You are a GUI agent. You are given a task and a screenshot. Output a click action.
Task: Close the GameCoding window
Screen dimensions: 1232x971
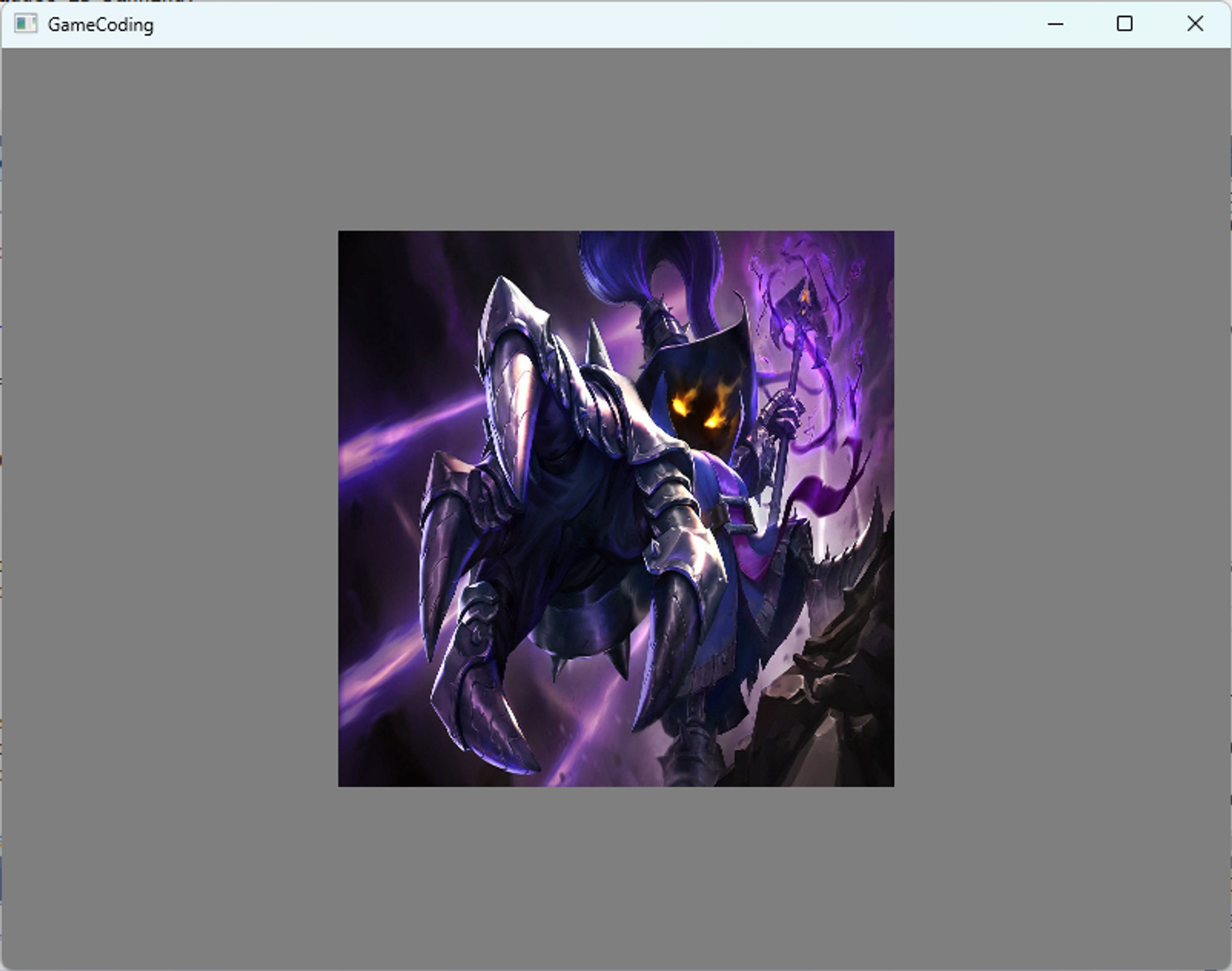click(1194, 24)
